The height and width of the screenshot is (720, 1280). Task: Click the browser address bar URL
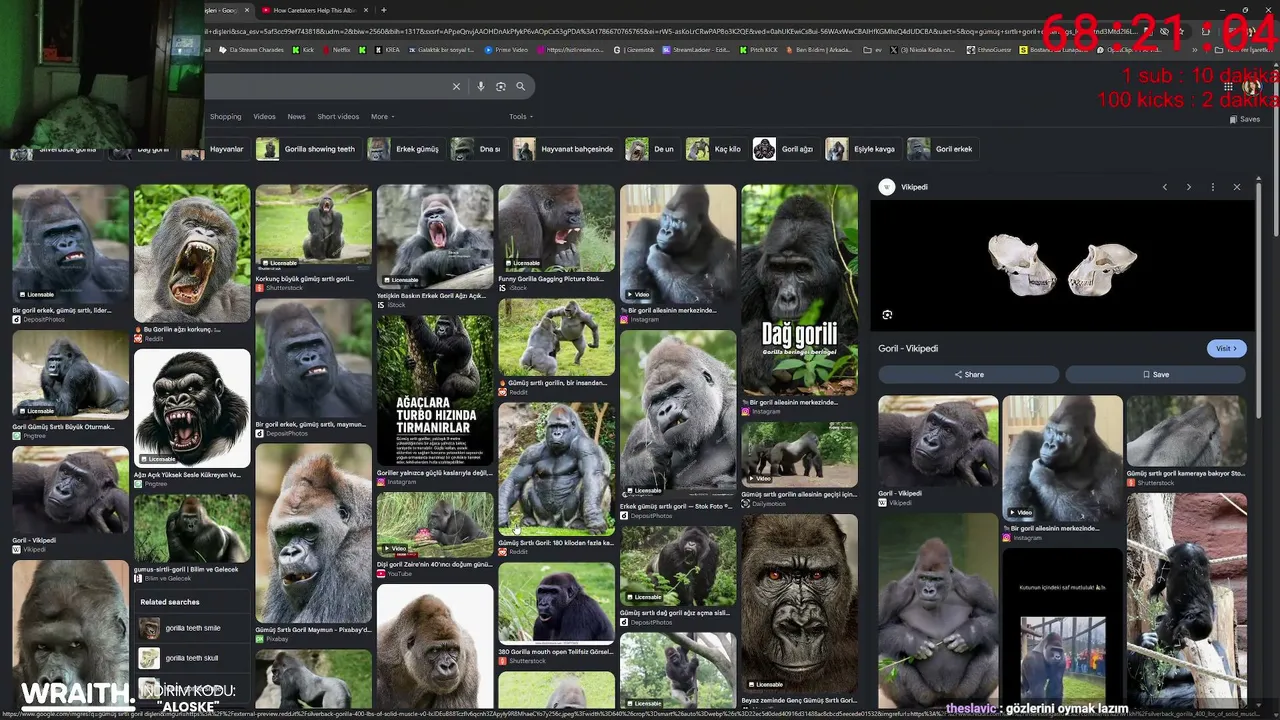(670, 31)
